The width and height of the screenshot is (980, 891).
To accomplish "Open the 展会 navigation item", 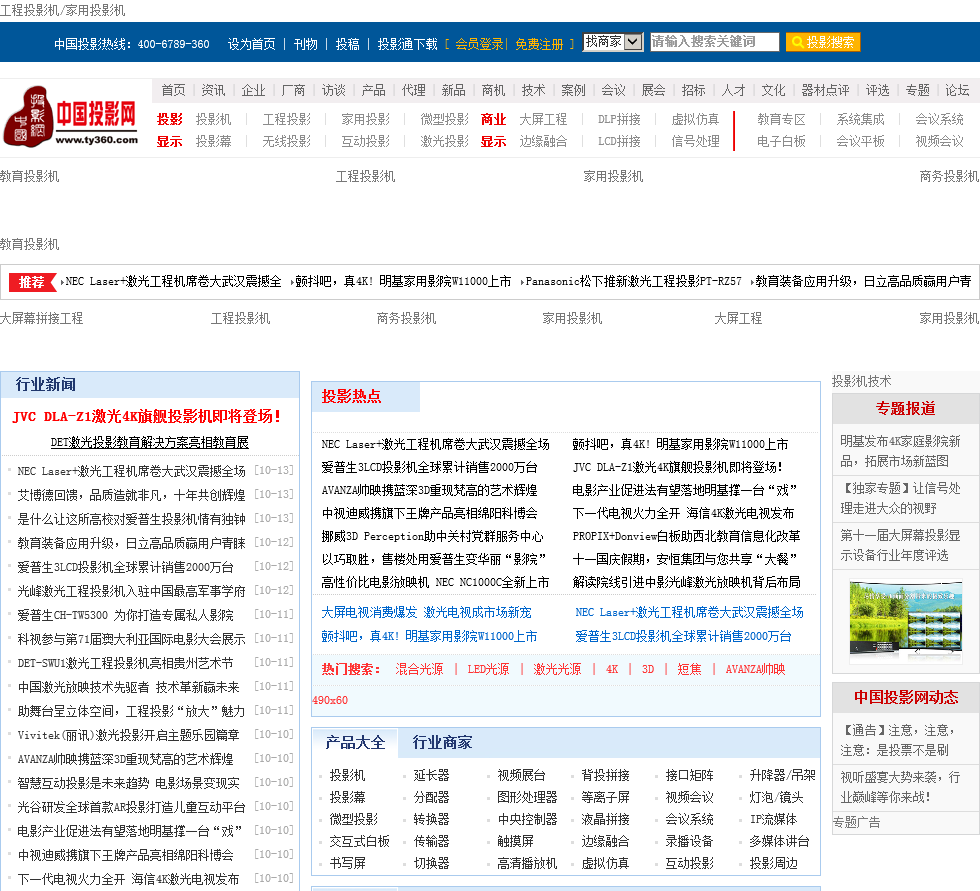I will (653, 90).
